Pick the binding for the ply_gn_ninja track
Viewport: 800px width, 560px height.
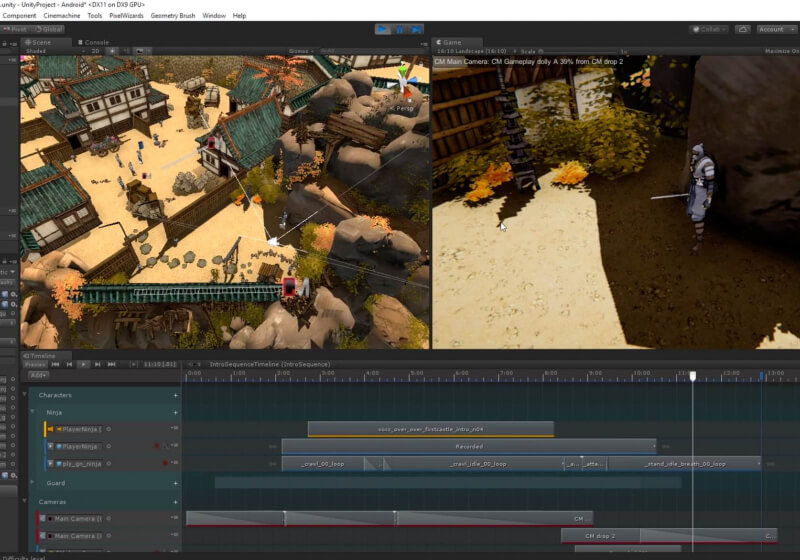109,464
